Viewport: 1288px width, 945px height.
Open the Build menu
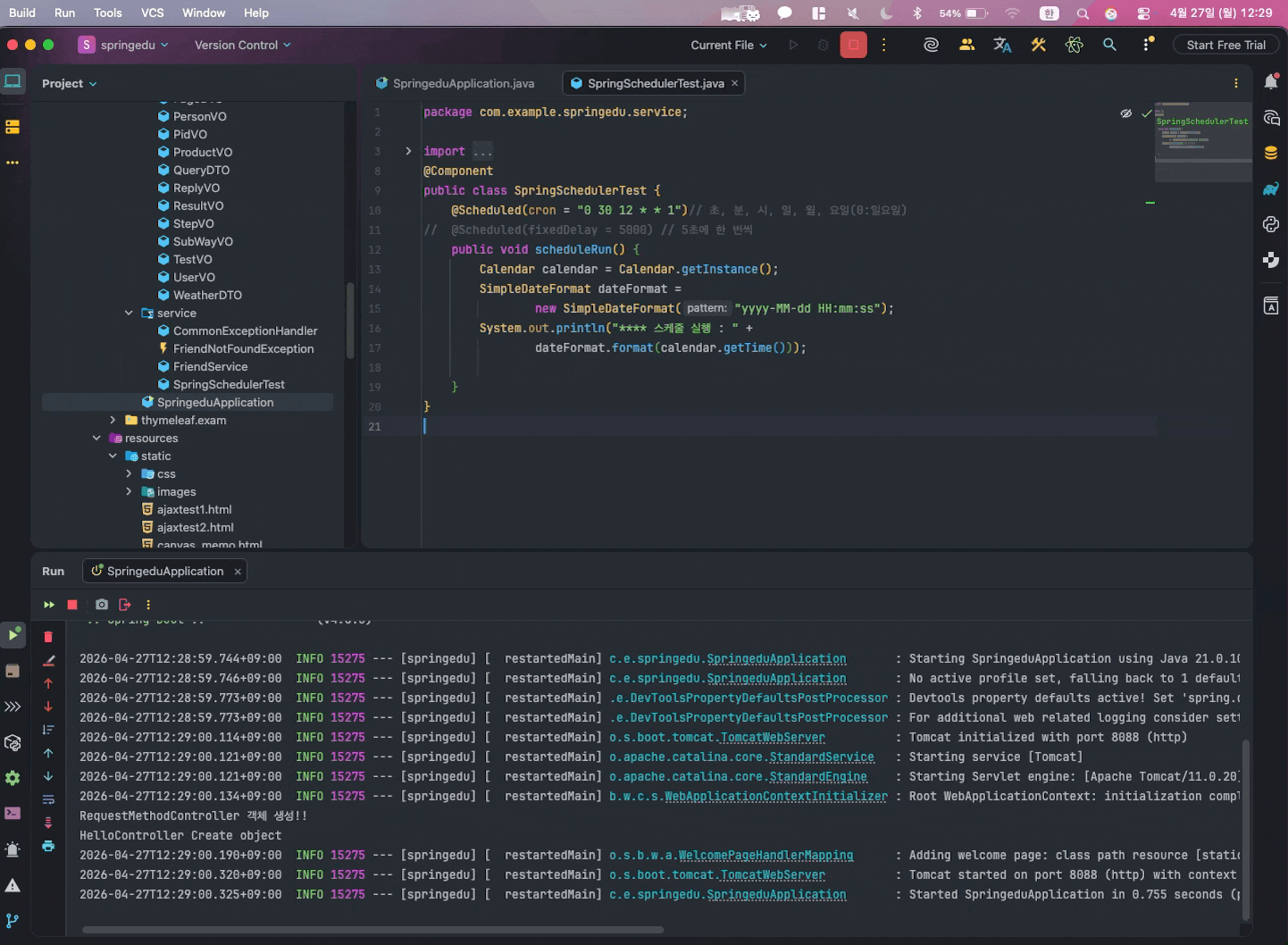(22, 13)
